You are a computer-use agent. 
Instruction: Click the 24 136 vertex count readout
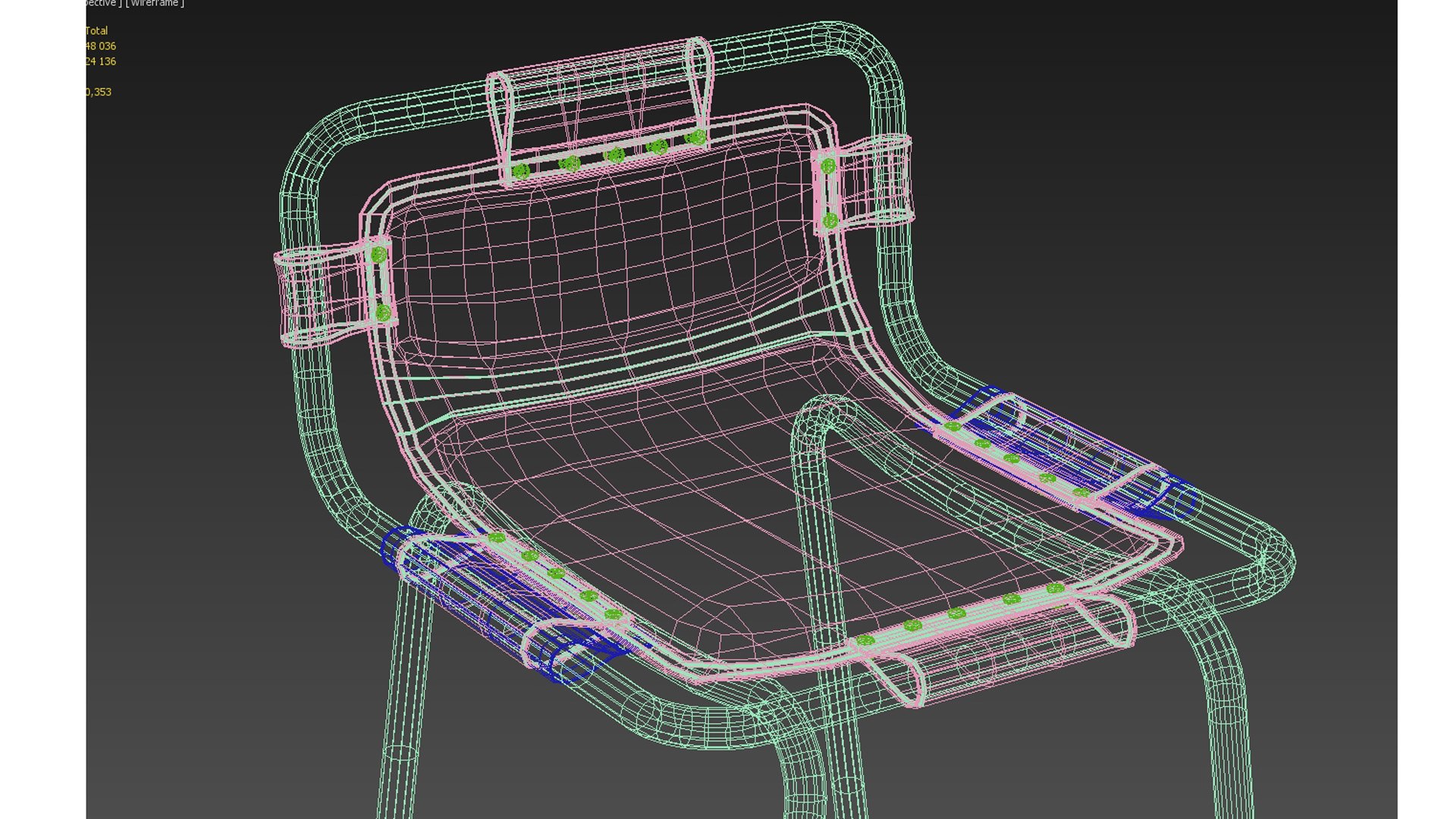pyautogui.click(x=101, y=61)
